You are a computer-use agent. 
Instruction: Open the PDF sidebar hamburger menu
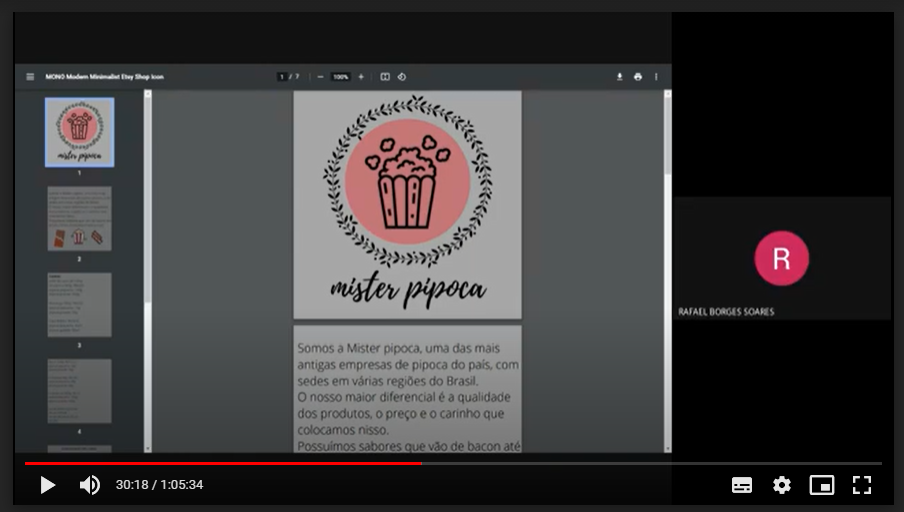[x=30, y=77]
